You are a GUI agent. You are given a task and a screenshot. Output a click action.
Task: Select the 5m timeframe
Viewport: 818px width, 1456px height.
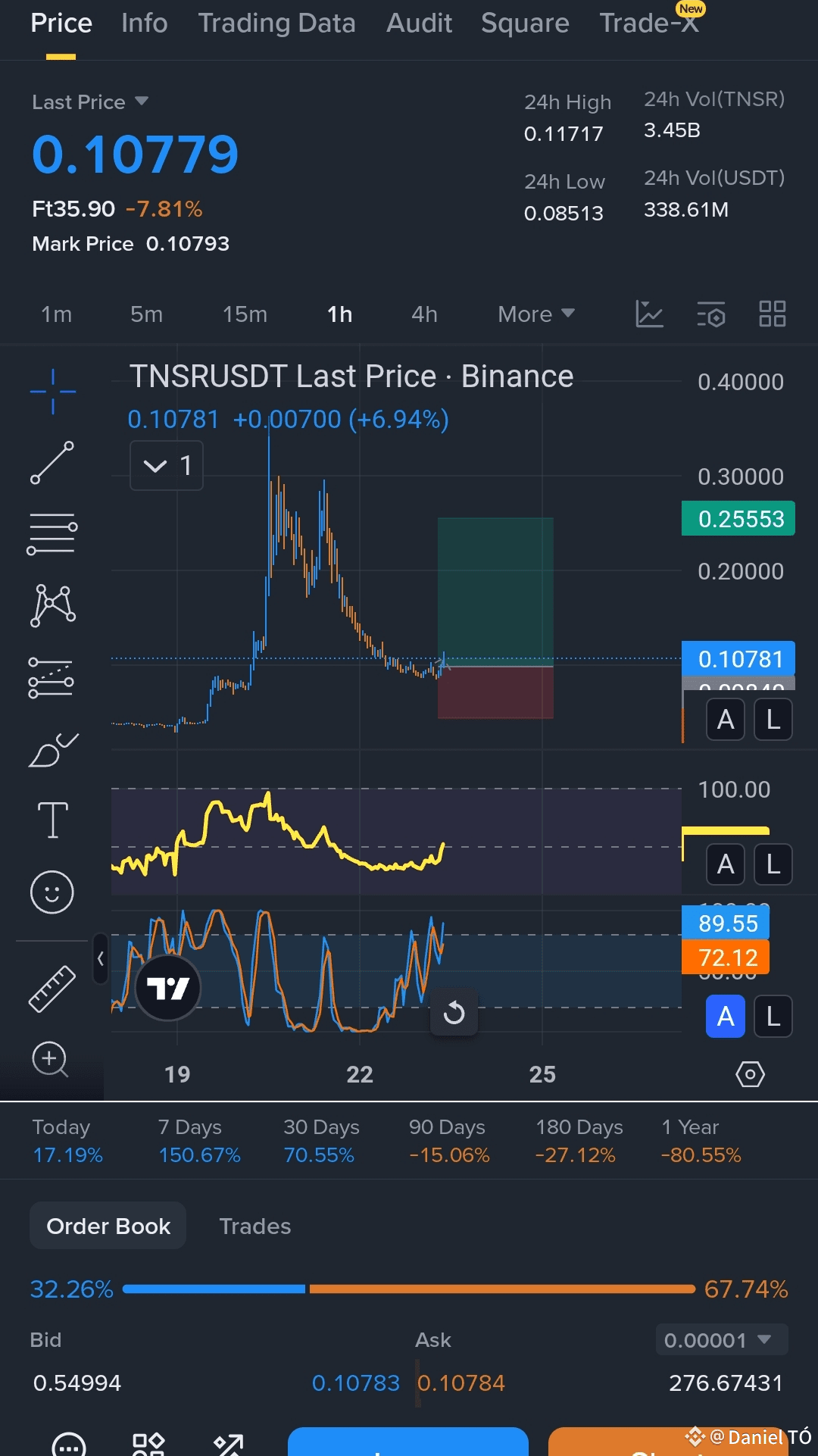pyautogui.click(x=146, y=314)
